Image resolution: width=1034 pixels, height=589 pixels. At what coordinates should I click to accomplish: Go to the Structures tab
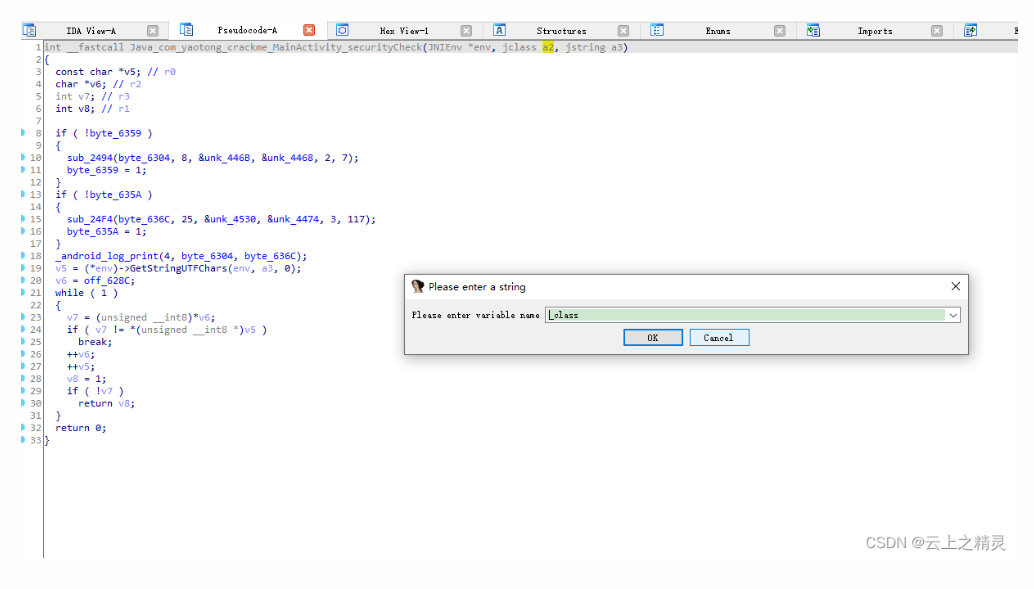click(561, 31)
